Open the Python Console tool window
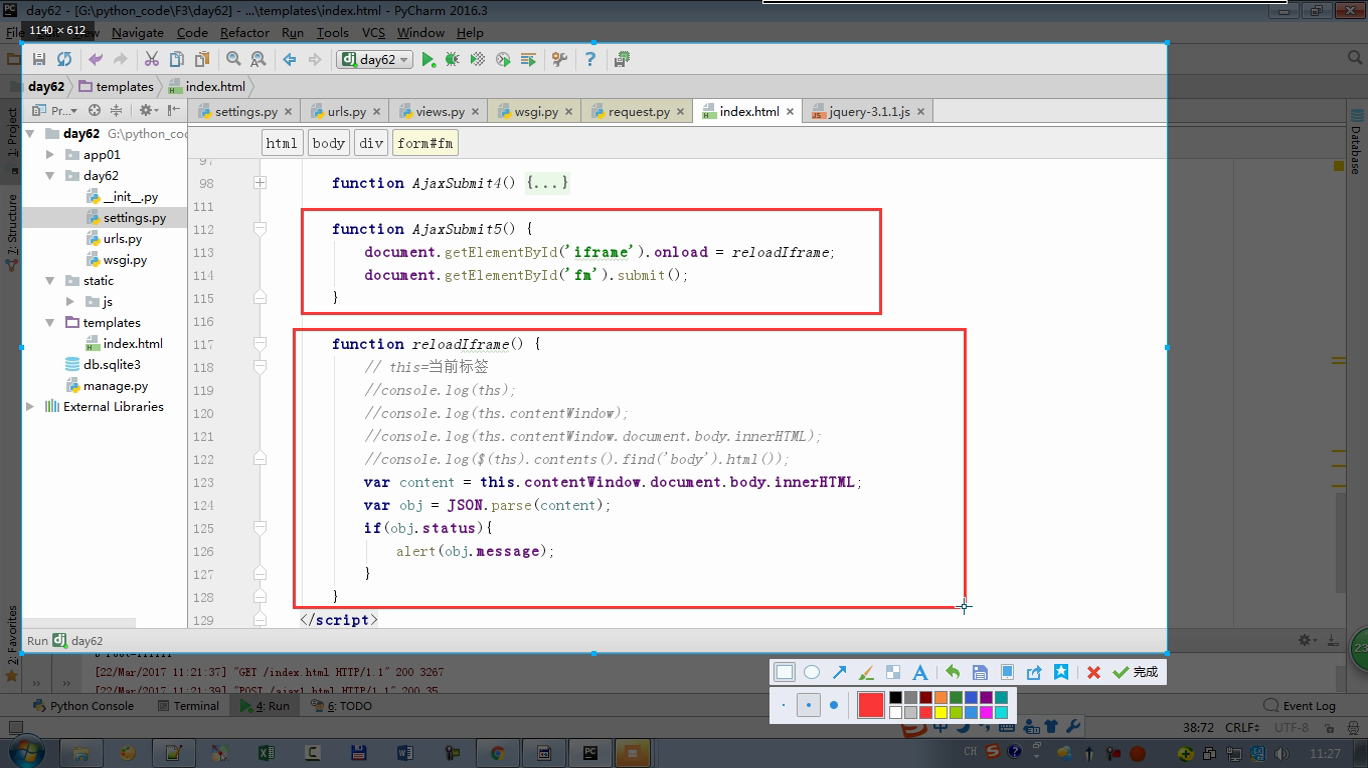Screen dimensions: 1368x768 click(83, 706)
